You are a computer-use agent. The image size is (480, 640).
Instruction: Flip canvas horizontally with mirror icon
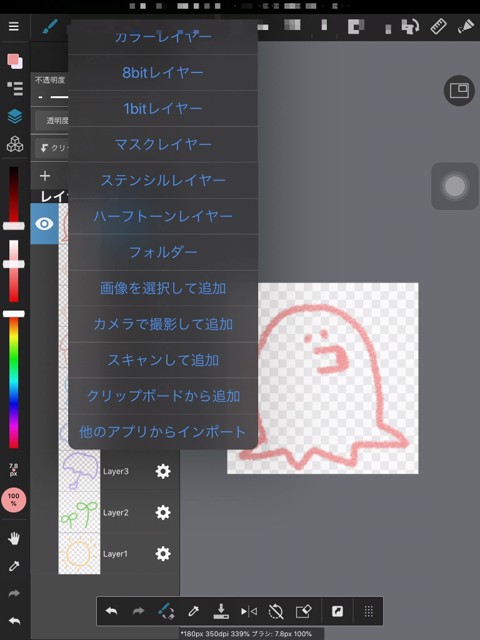click(249, 611)
